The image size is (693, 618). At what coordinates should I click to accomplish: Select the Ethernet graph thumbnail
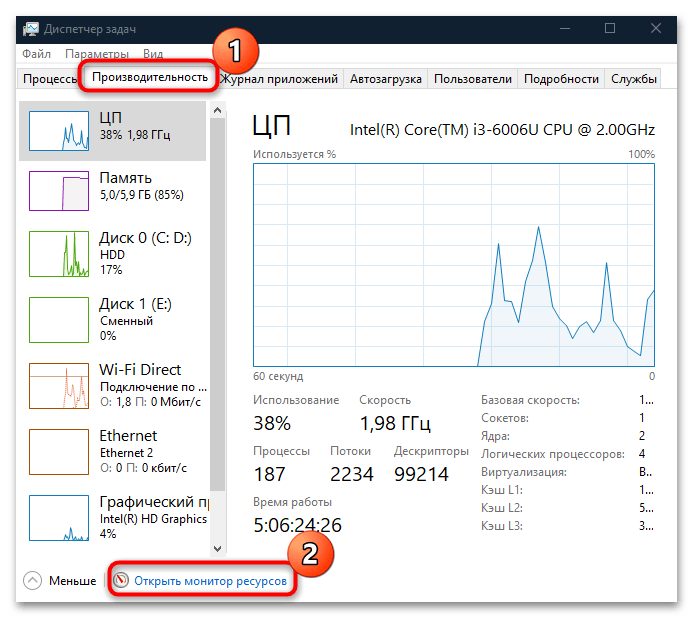tap(59, 451)
